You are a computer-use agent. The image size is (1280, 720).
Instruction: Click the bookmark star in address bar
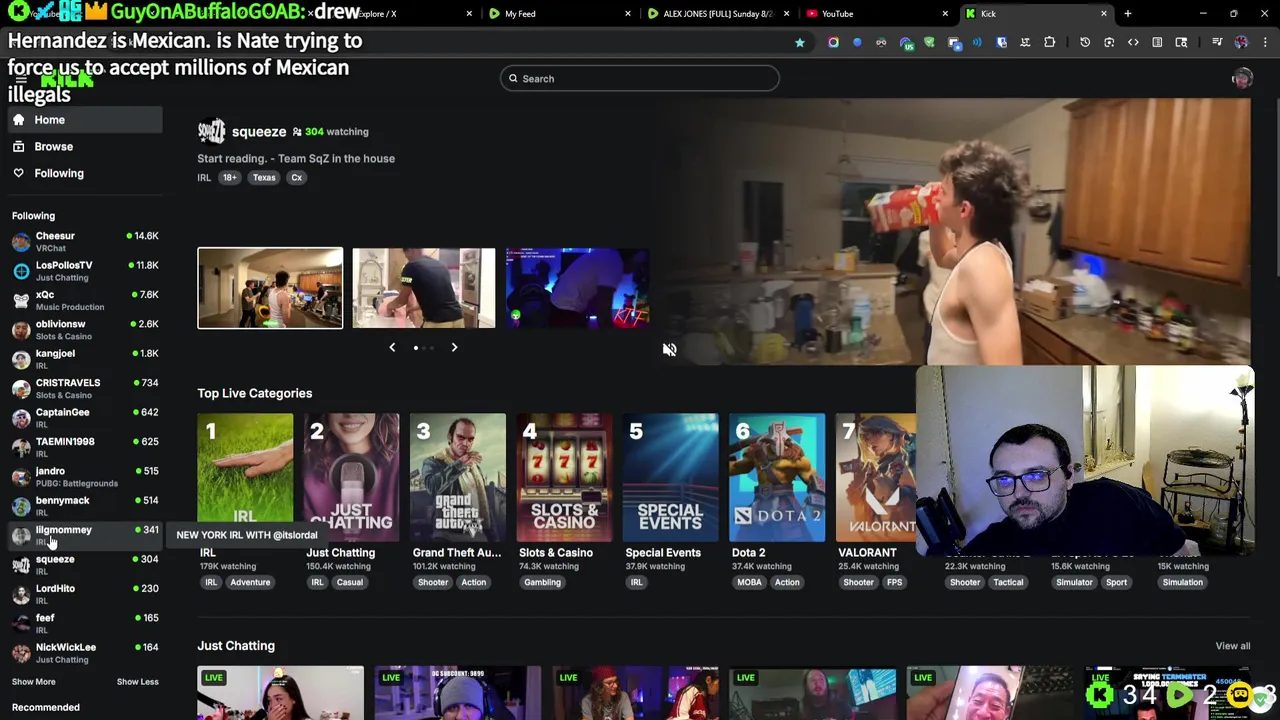pos(800,42)
